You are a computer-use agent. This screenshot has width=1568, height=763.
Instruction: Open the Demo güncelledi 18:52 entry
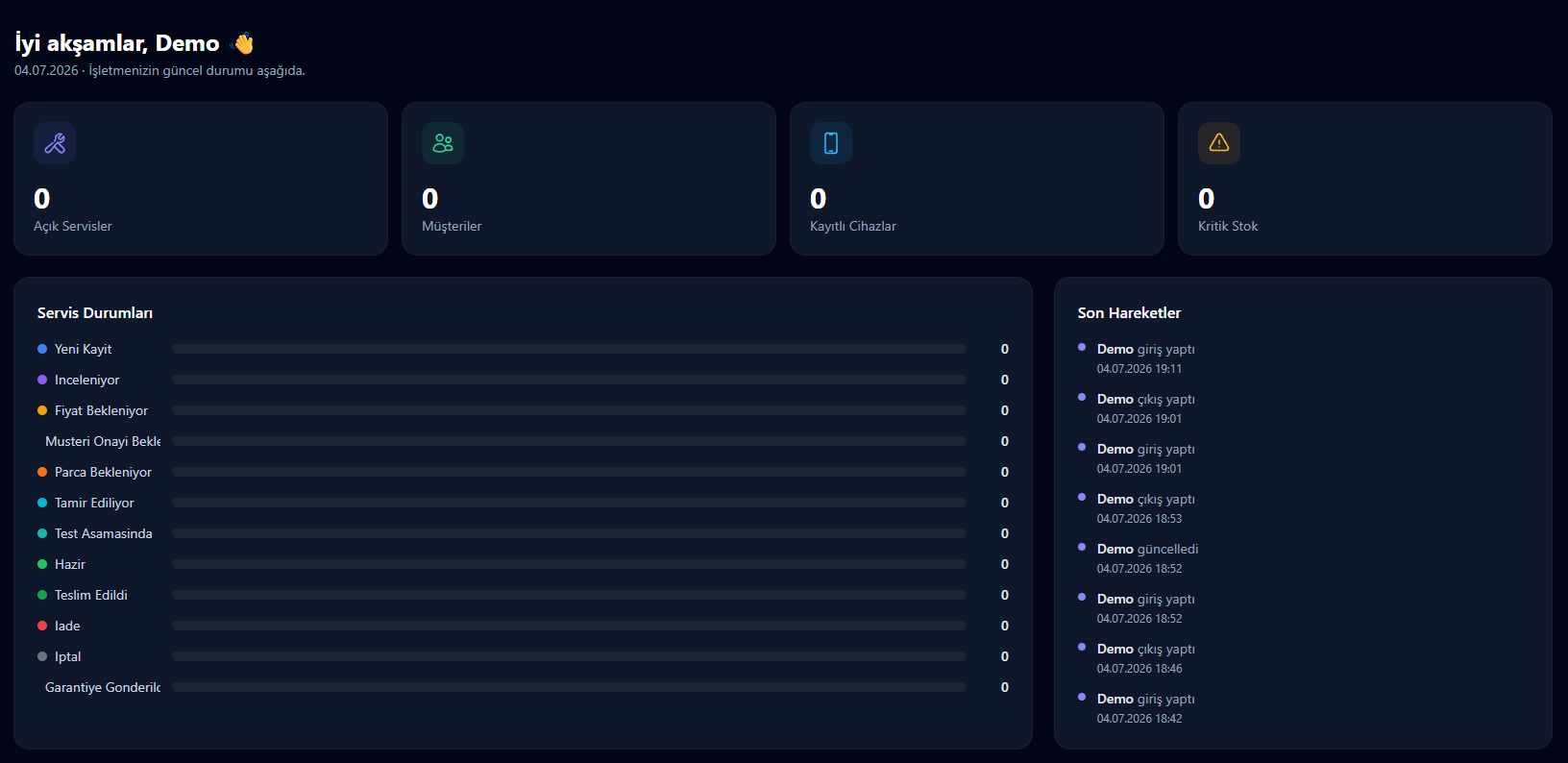click(1147, 558)
